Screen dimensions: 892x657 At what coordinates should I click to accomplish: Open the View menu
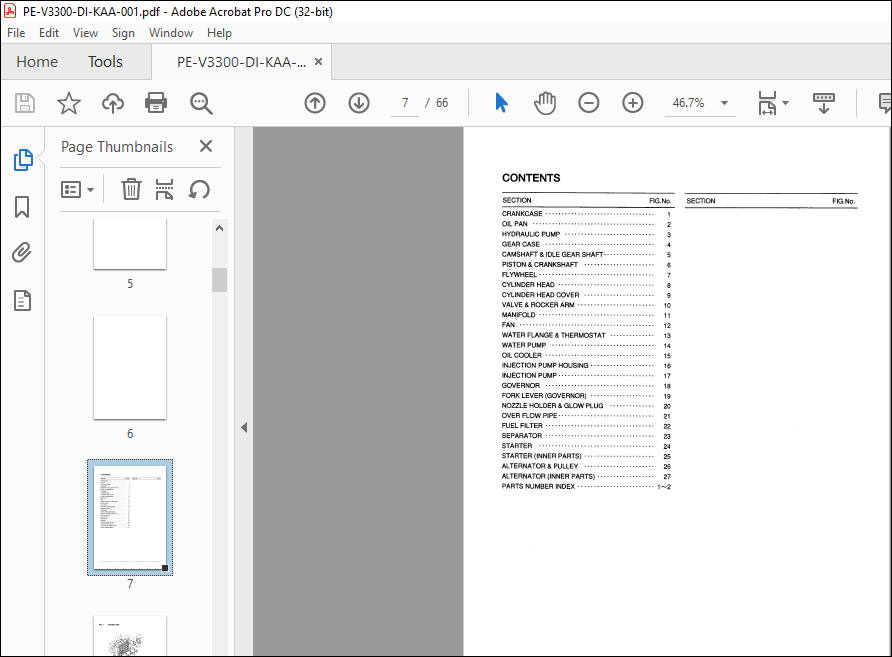tap(85, 33)
